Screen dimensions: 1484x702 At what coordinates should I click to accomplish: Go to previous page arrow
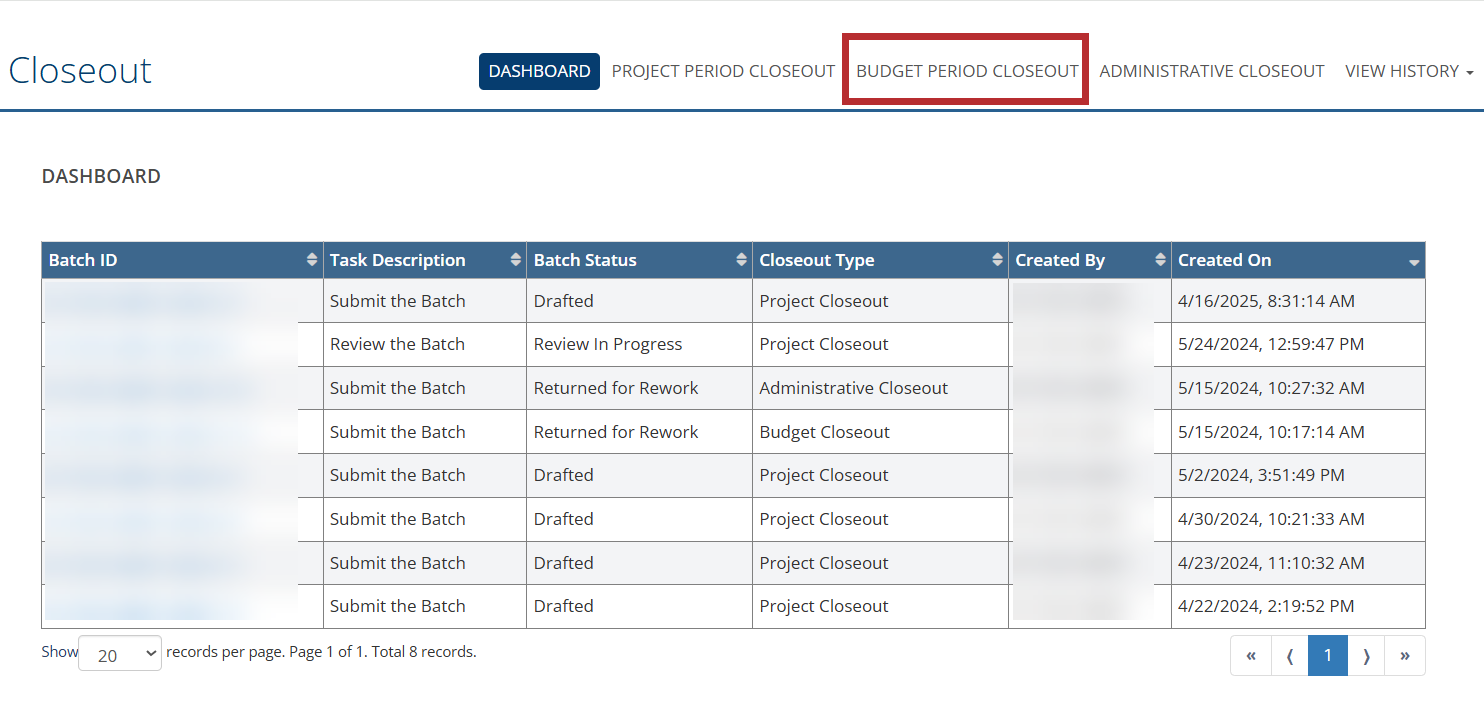[1290, 656]
